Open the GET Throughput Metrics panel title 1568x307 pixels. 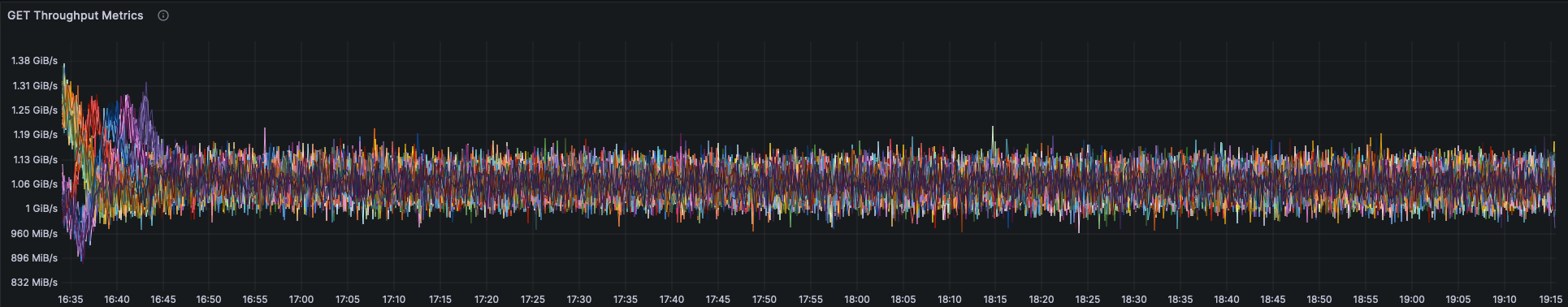coord(76,15)
